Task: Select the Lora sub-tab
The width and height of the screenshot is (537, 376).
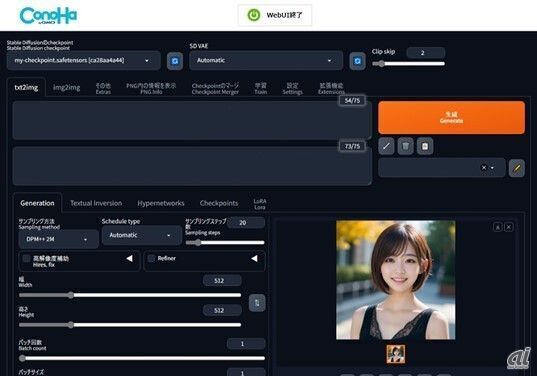Action: 260,204
